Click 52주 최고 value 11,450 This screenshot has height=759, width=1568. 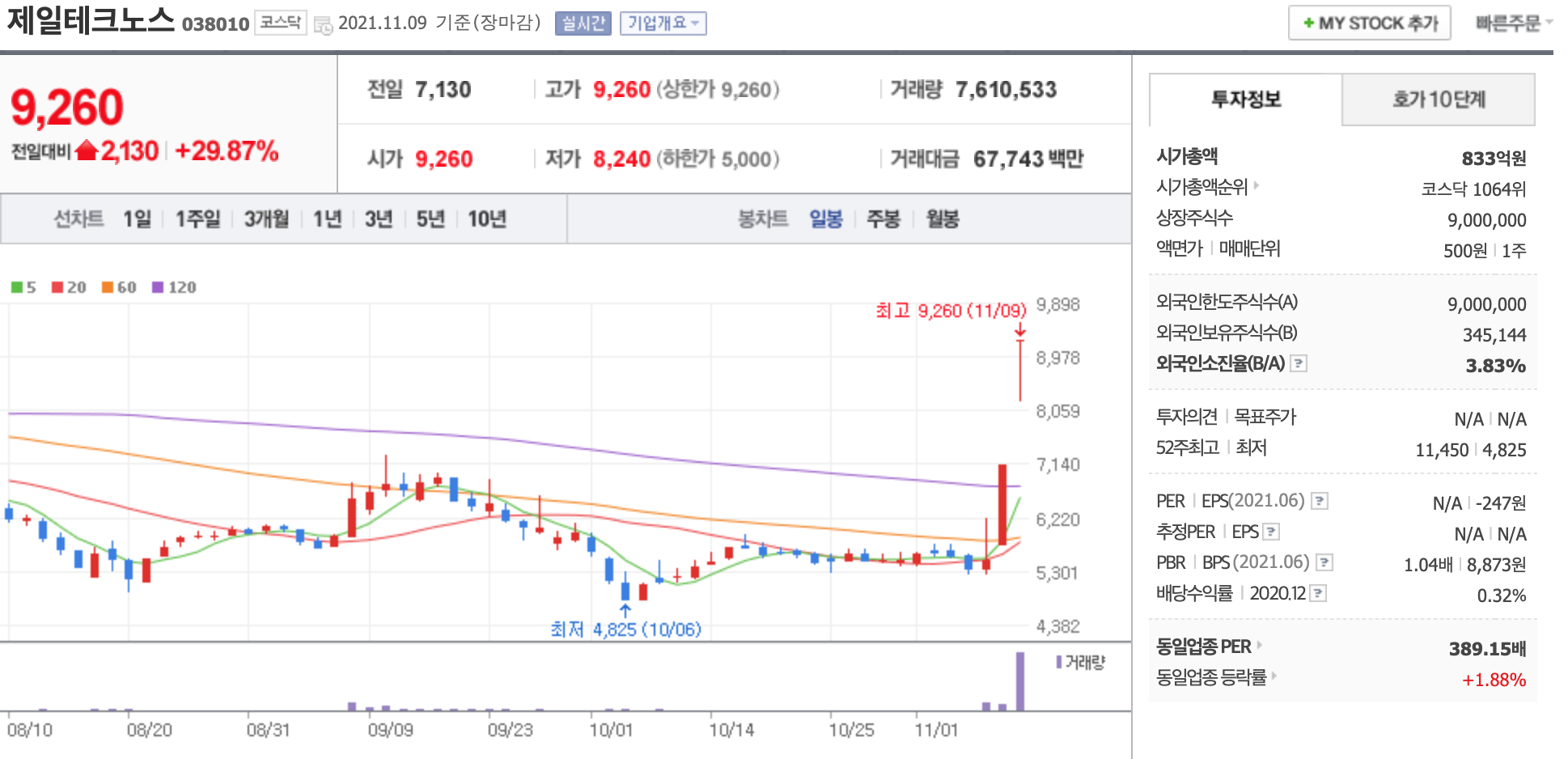tap(1442, 450)
